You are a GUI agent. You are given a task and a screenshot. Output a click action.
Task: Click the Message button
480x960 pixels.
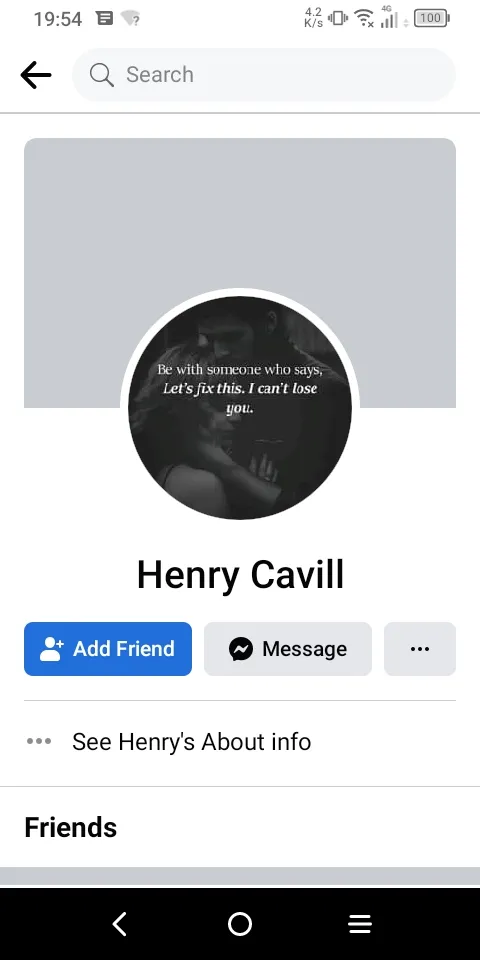point(288,649)
